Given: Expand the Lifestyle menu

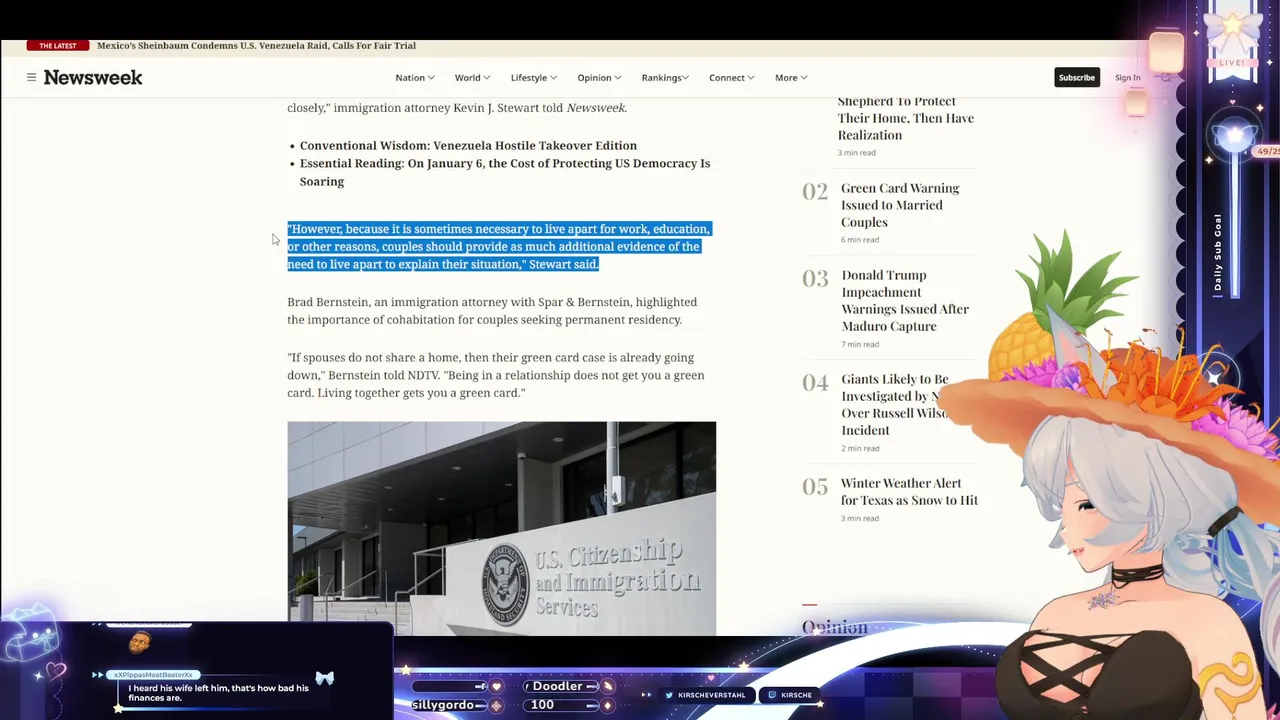Looking at the screenshot, I should pos(533,77).
